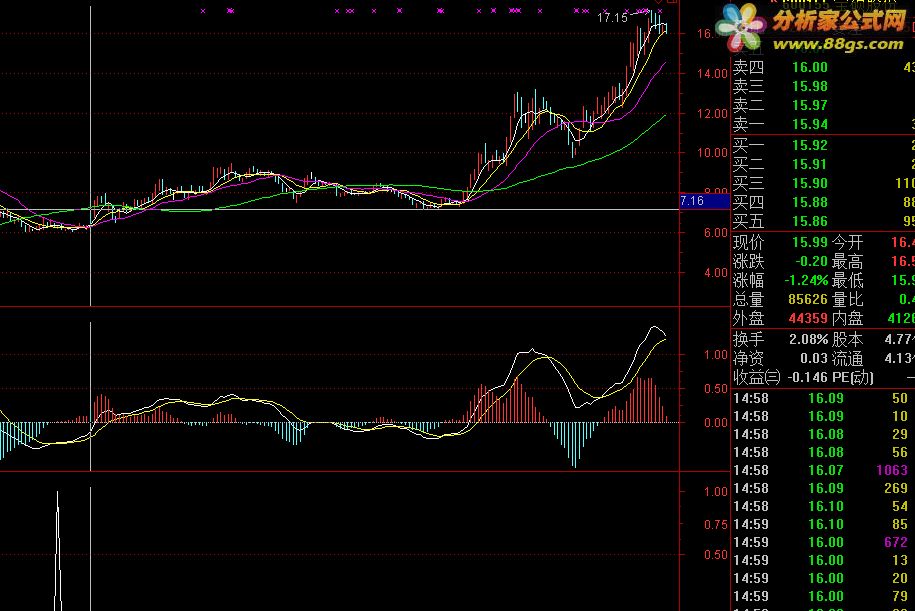Select the 卖三 row priced 15.98
The image size is (915, 611).
[823, 86]
